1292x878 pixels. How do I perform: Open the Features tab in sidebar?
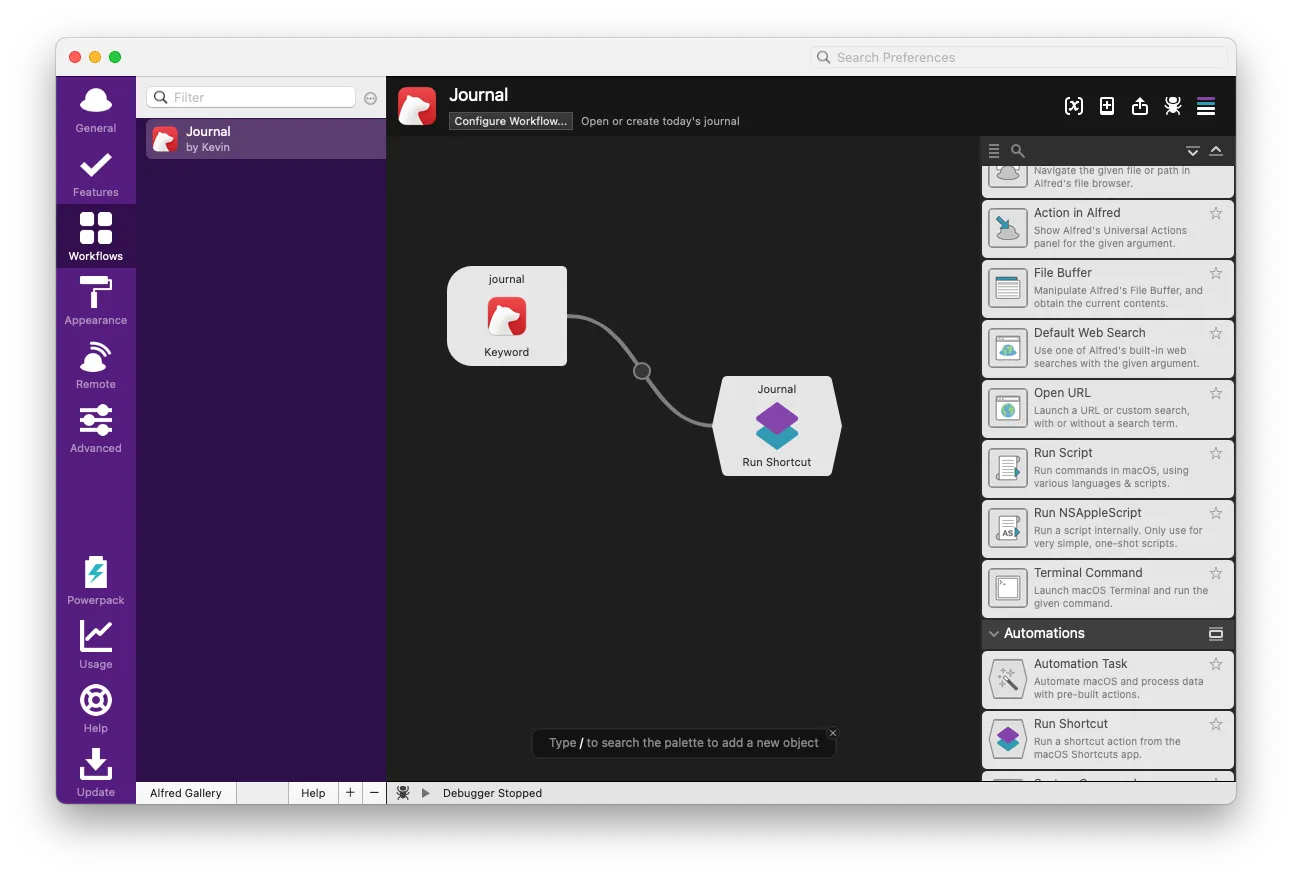click(x=96, y=174)
